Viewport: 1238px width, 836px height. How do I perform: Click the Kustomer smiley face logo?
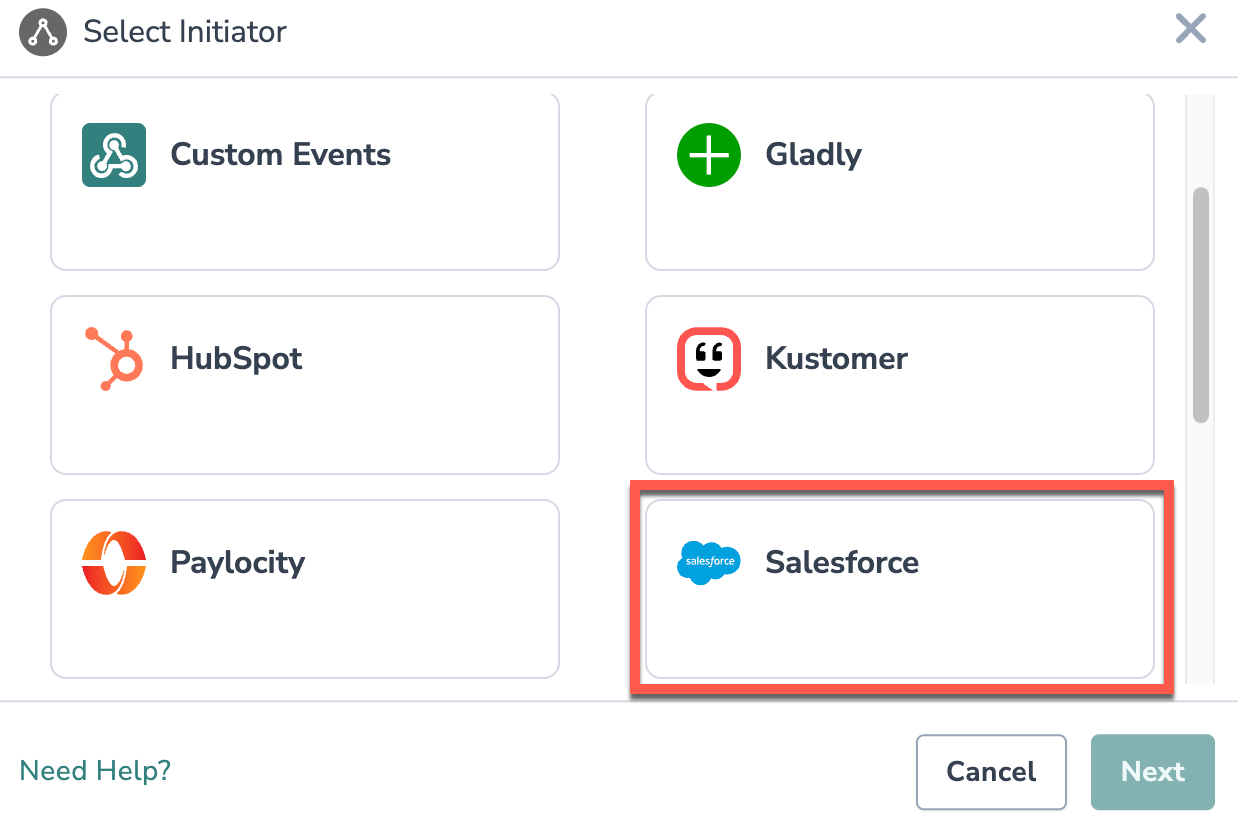(x=708, y=358)
